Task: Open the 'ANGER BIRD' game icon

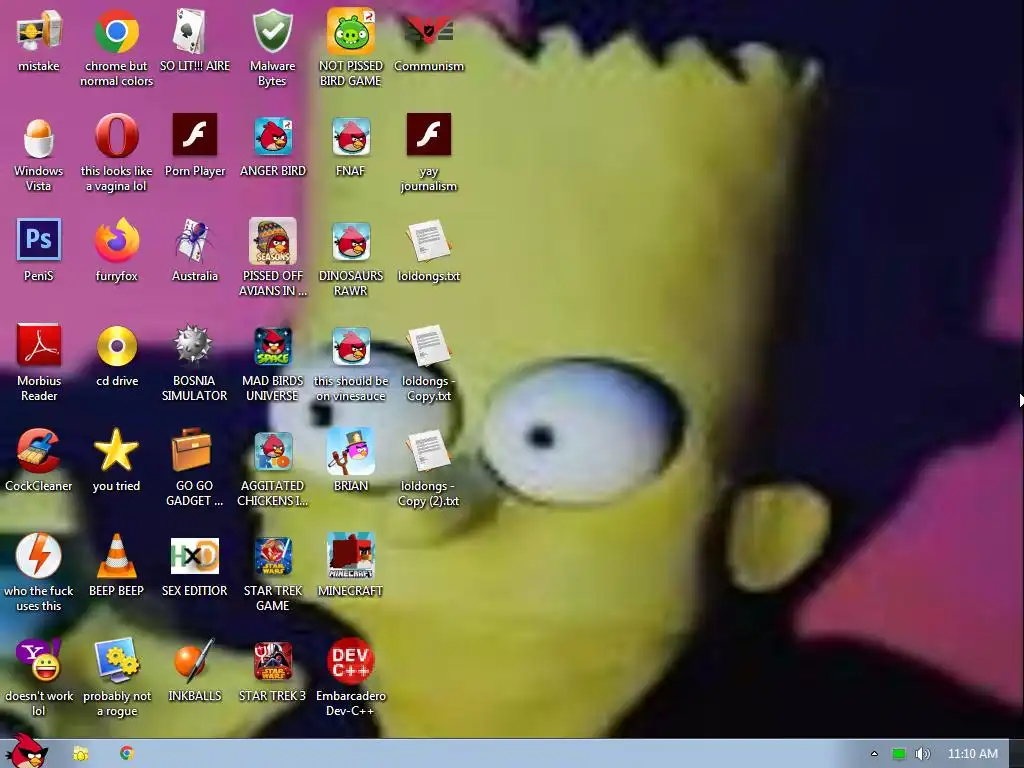Action: [272, 136]
